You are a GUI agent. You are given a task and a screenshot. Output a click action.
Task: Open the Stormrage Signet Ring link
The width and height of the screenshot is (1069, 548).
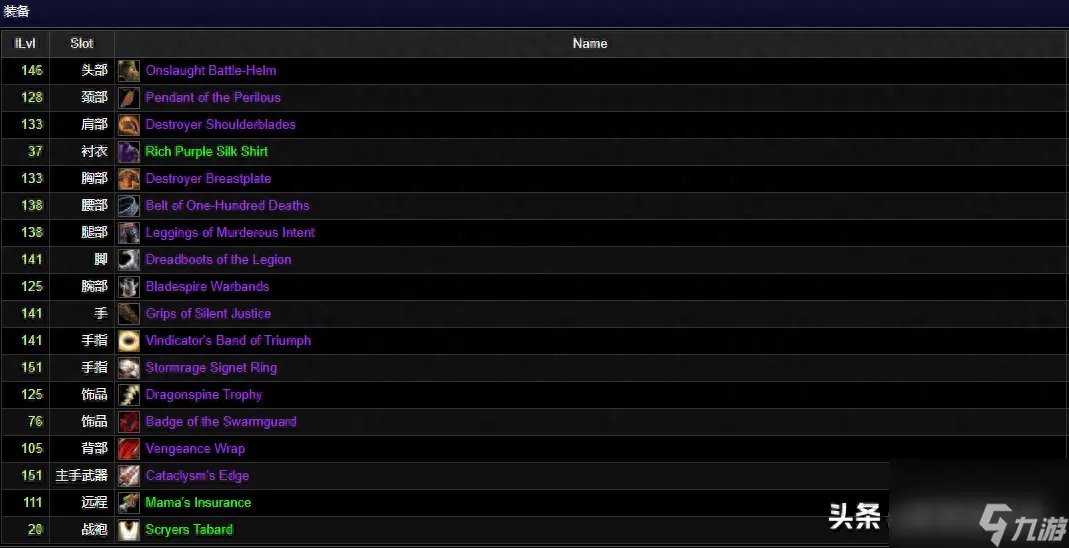coord(211,368)
